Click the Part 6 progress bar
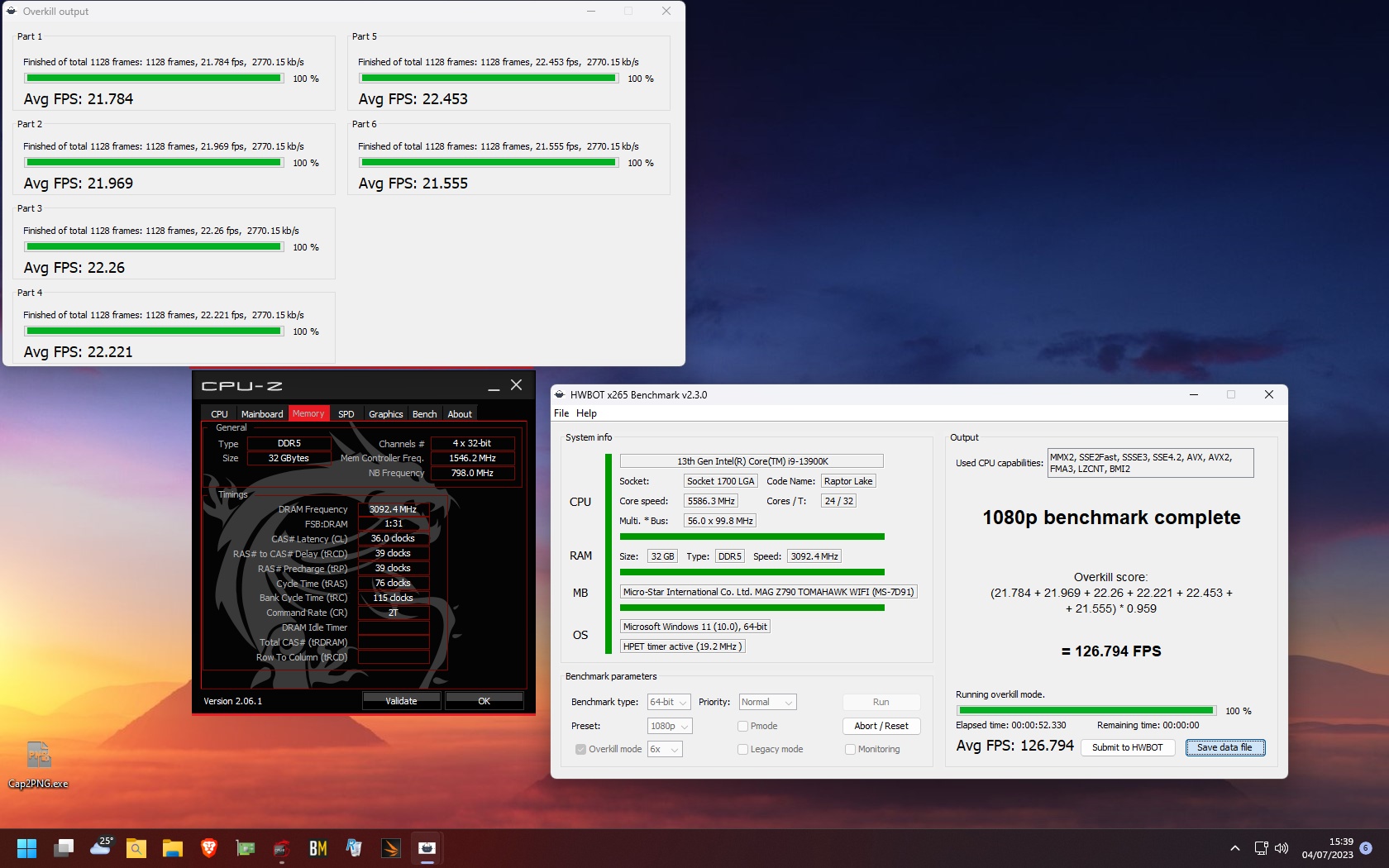Image resolution: width=1389 pixels, height=868 pixels. [489, 162]
